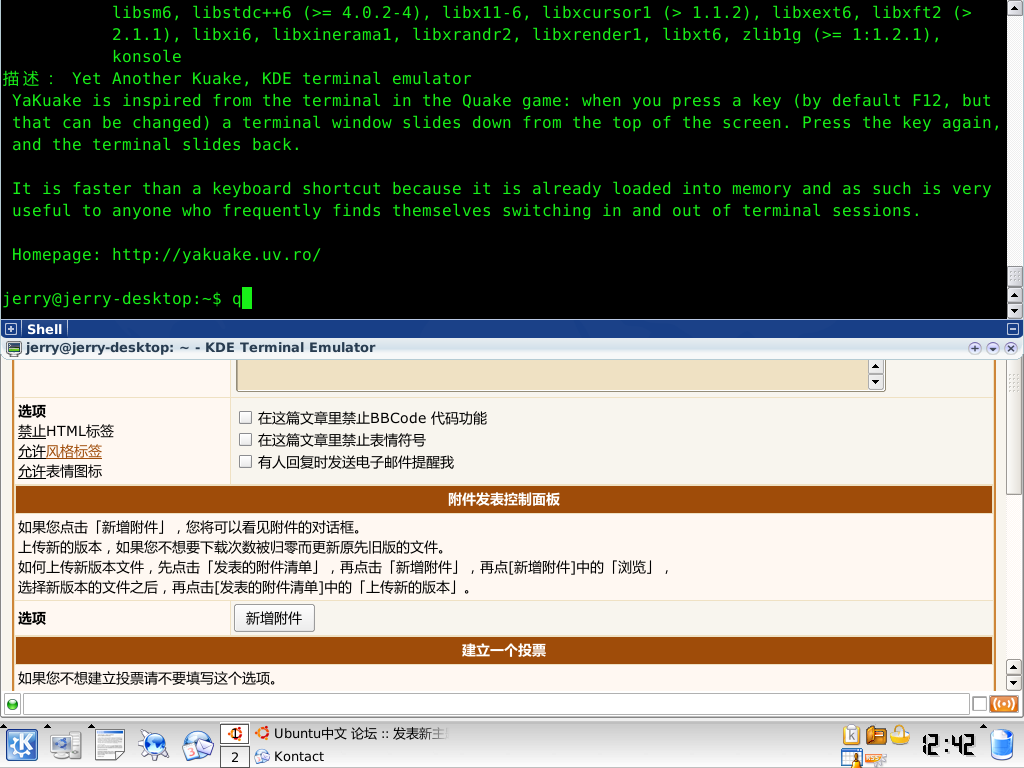Launch the text document icon in panel
The image size is (1024, 768).
(x=110, y=745)
